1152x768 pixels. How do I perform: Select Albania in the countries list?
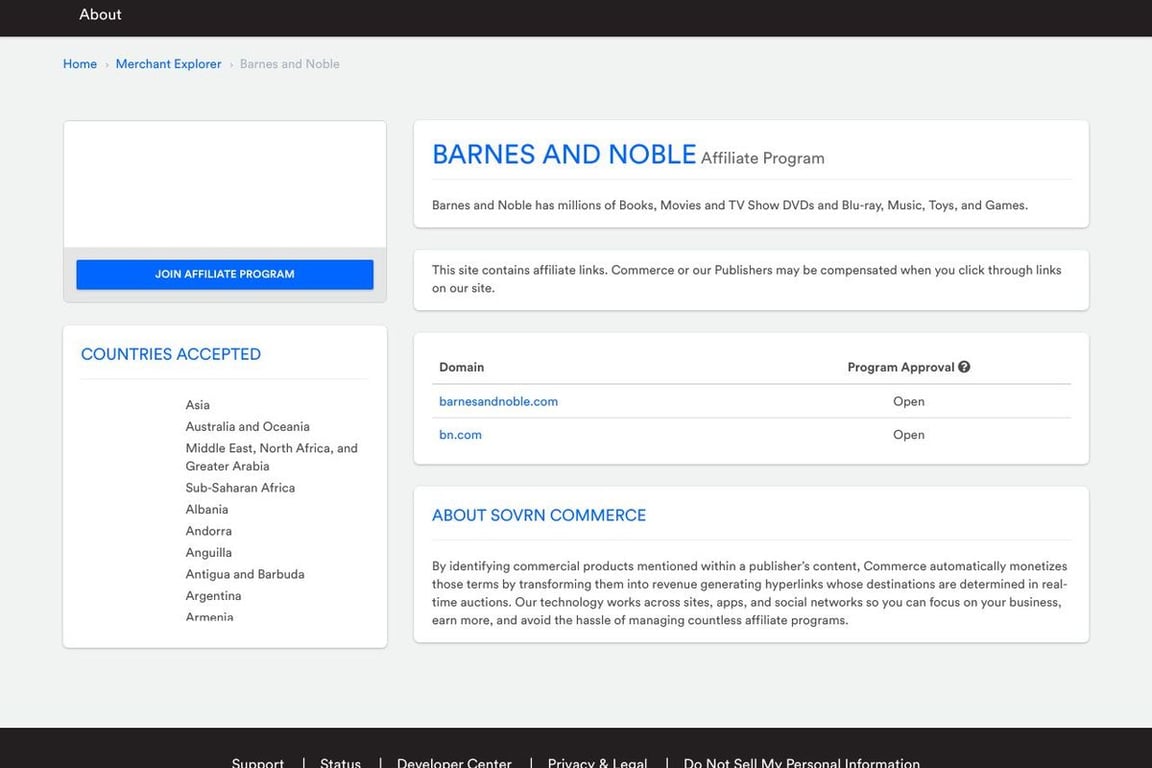click(206, 509)
